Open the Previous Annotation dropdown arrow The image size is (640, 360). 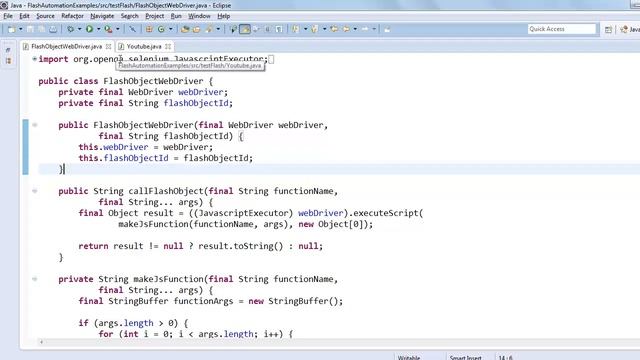point(324,29)
